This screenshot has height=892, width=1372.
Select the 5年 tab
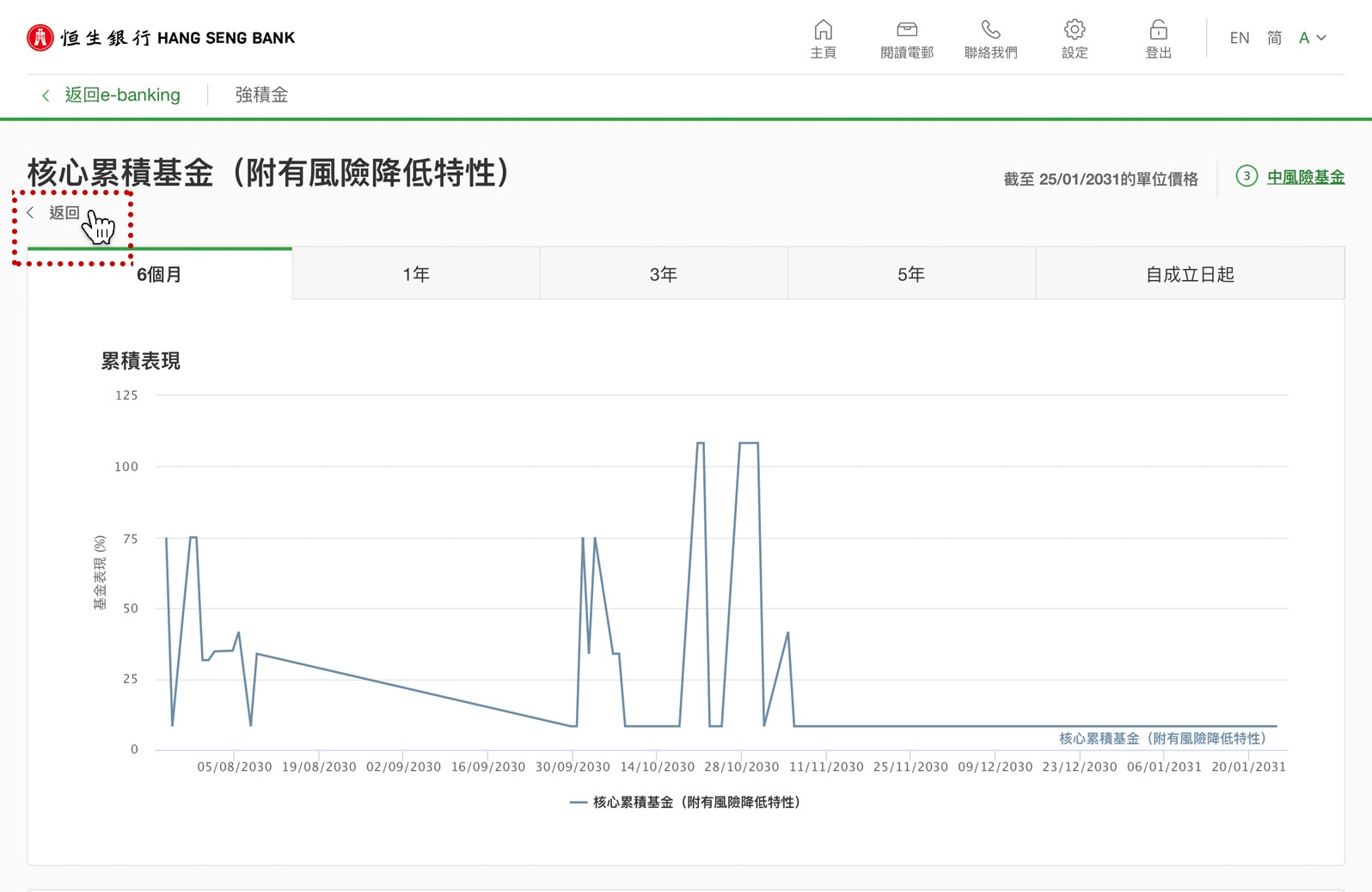coord(911,274)
